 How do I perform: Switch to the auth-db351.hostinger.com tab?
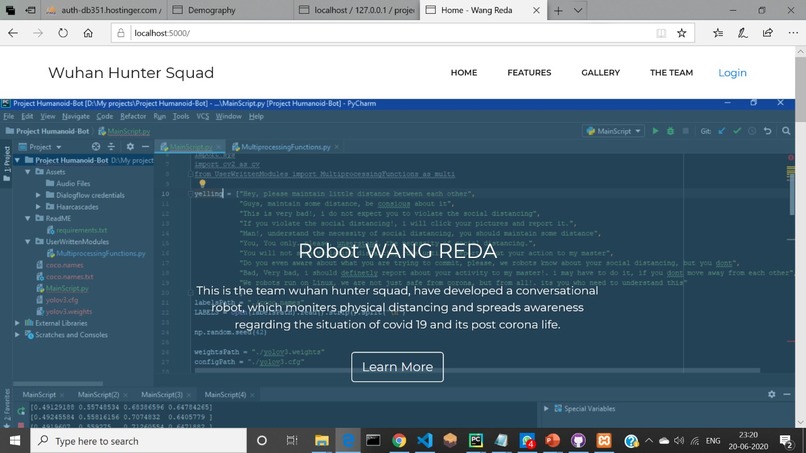coord(104,10)
